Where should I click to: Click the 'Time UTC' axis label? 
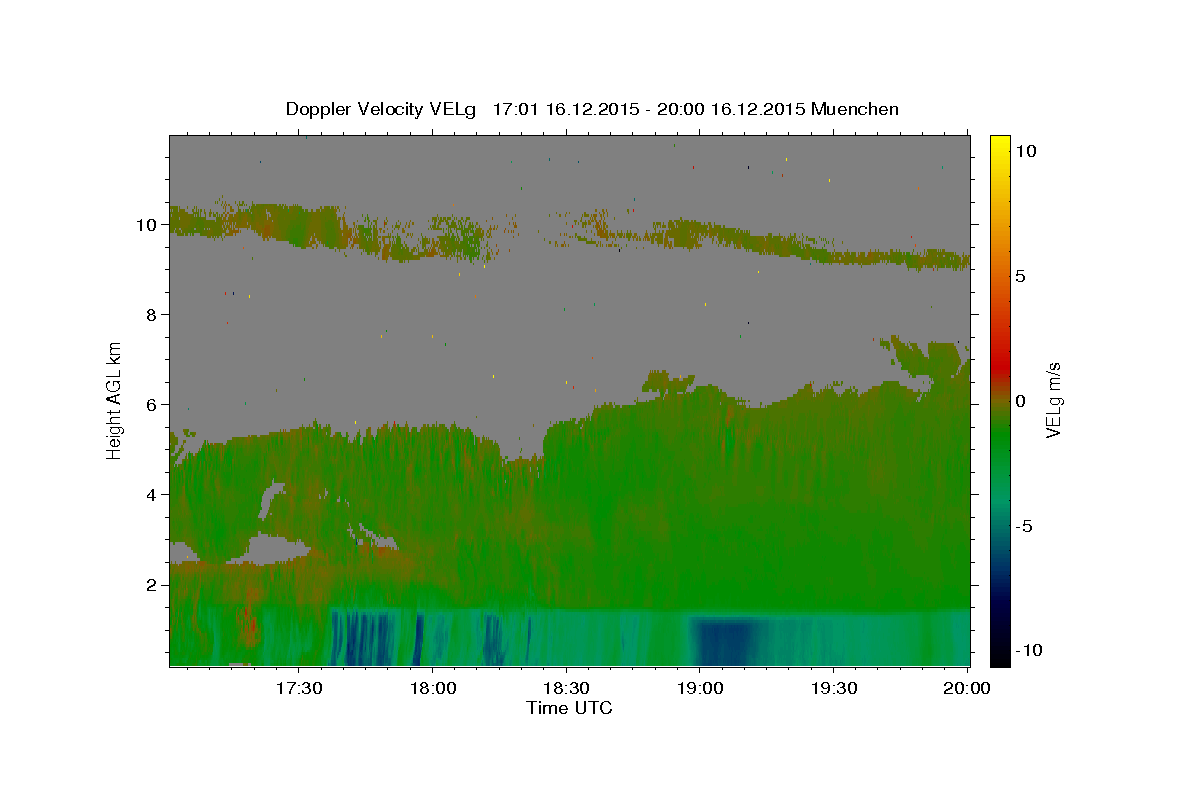569,708
